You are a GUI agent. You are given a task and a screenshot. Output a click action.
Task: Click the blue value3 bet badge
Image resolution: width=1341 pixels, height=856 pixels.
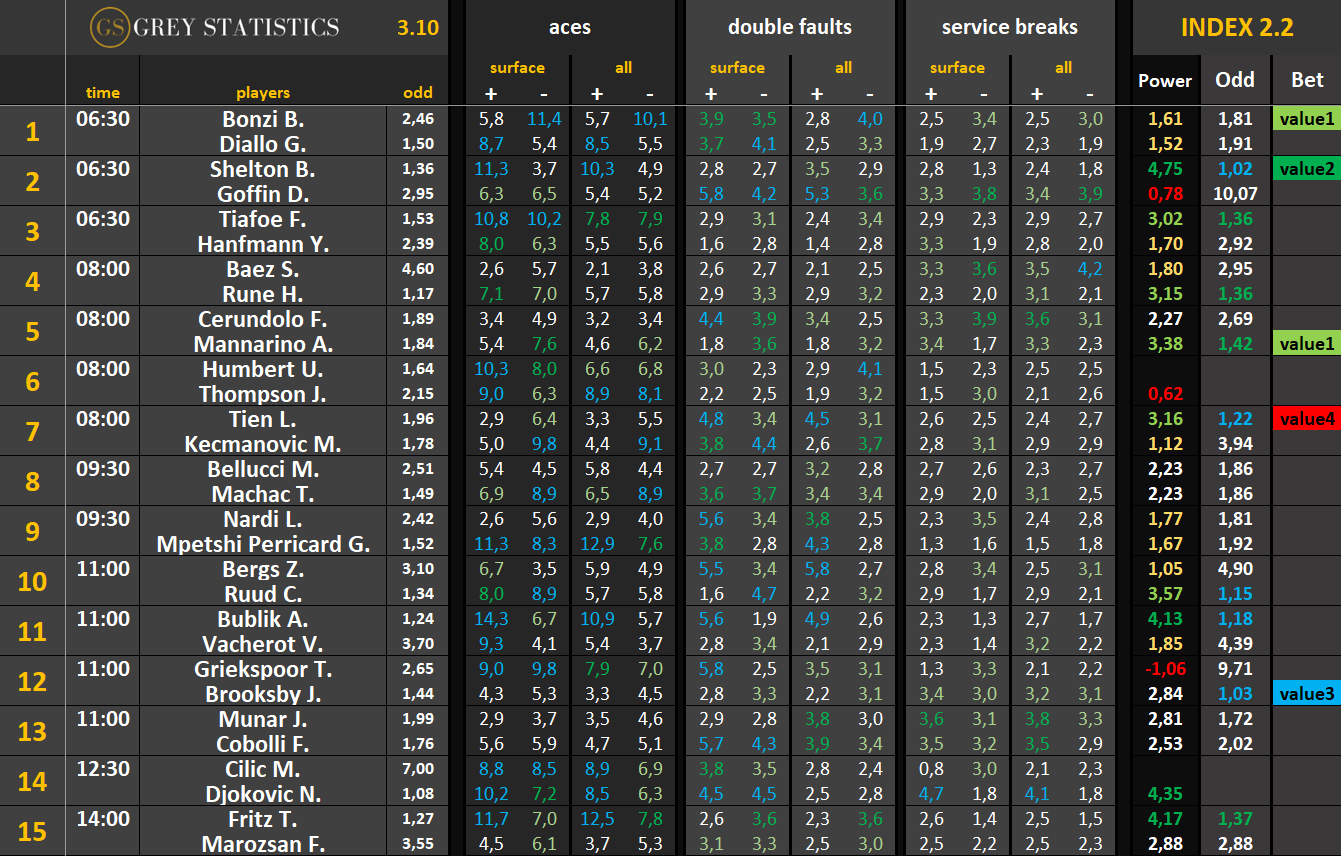pos(1306,694)
